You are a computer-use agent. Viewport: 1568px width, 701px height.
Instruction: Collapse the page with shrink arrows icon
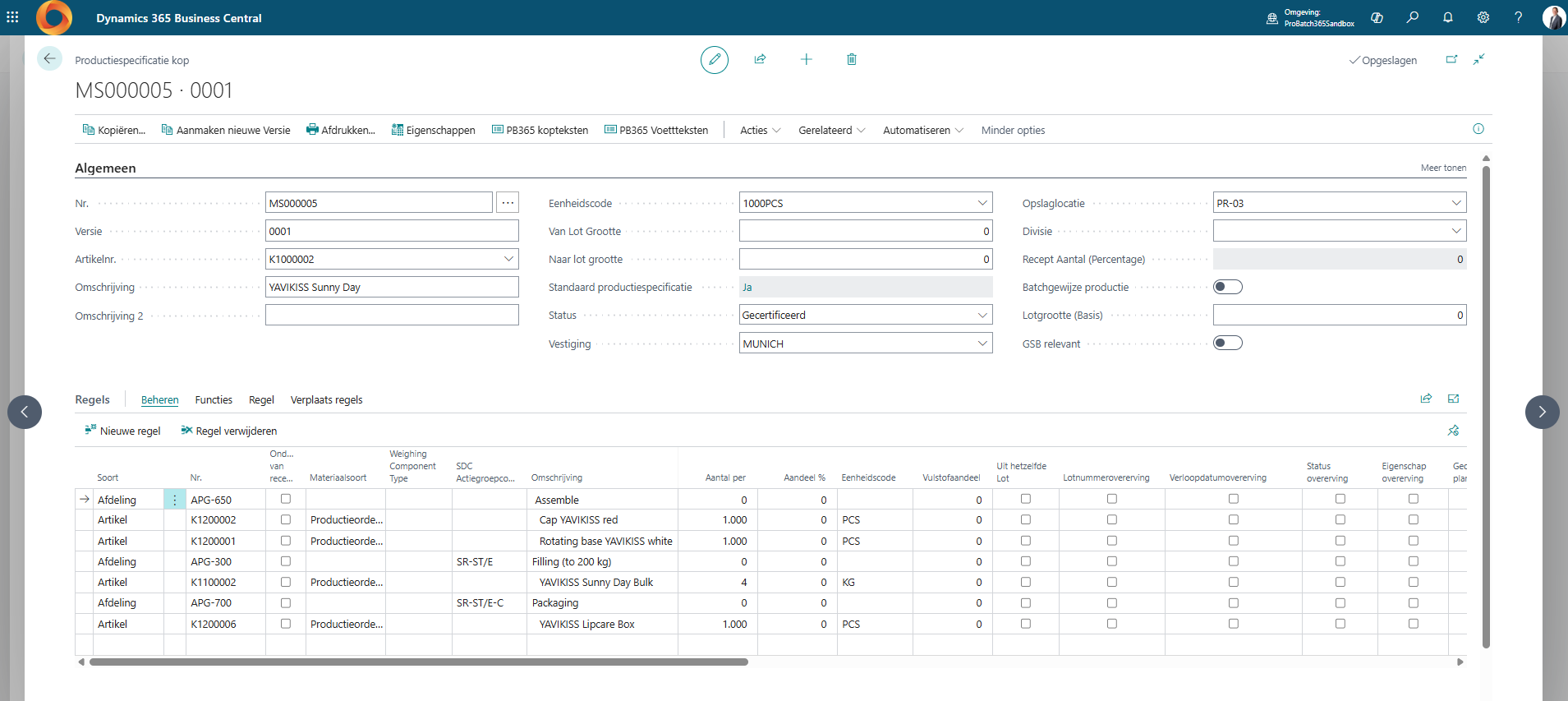1479,59
